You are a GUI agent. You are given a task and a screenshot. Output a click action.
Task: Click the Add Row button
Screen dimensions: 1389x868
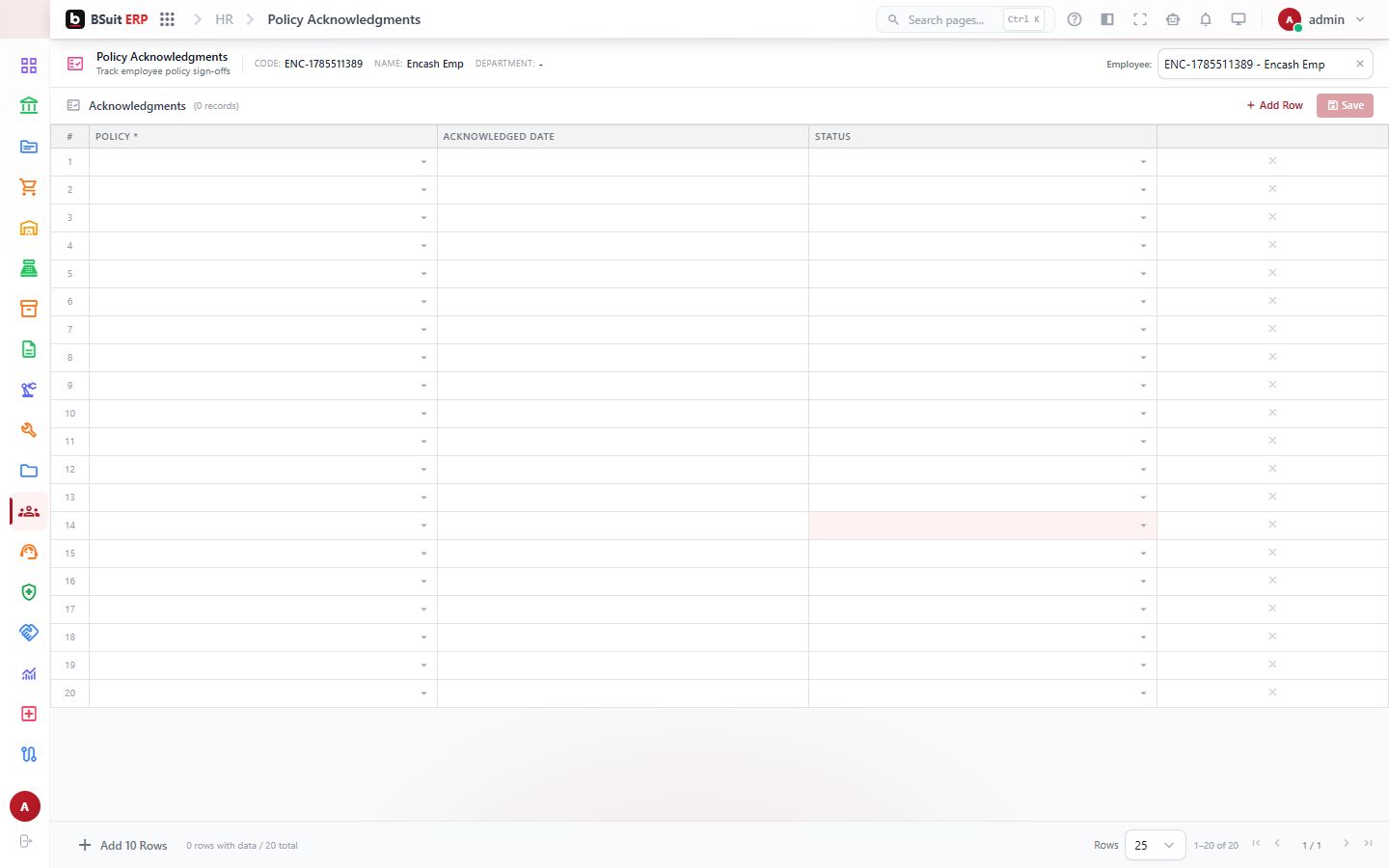(1274, 105)
